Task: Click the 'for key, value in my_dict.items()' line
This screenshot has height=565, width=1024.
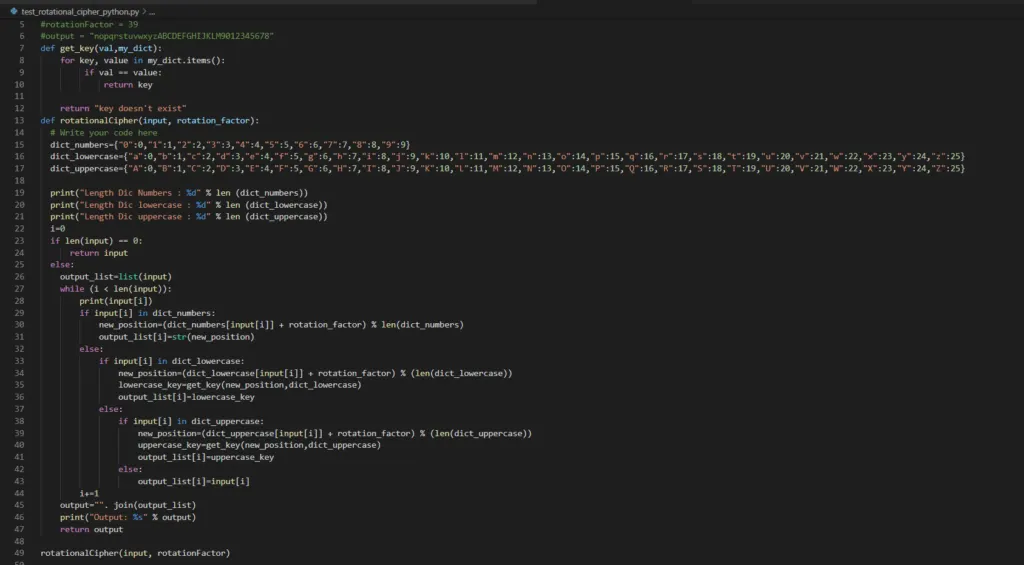Action: tap(142, 60)
